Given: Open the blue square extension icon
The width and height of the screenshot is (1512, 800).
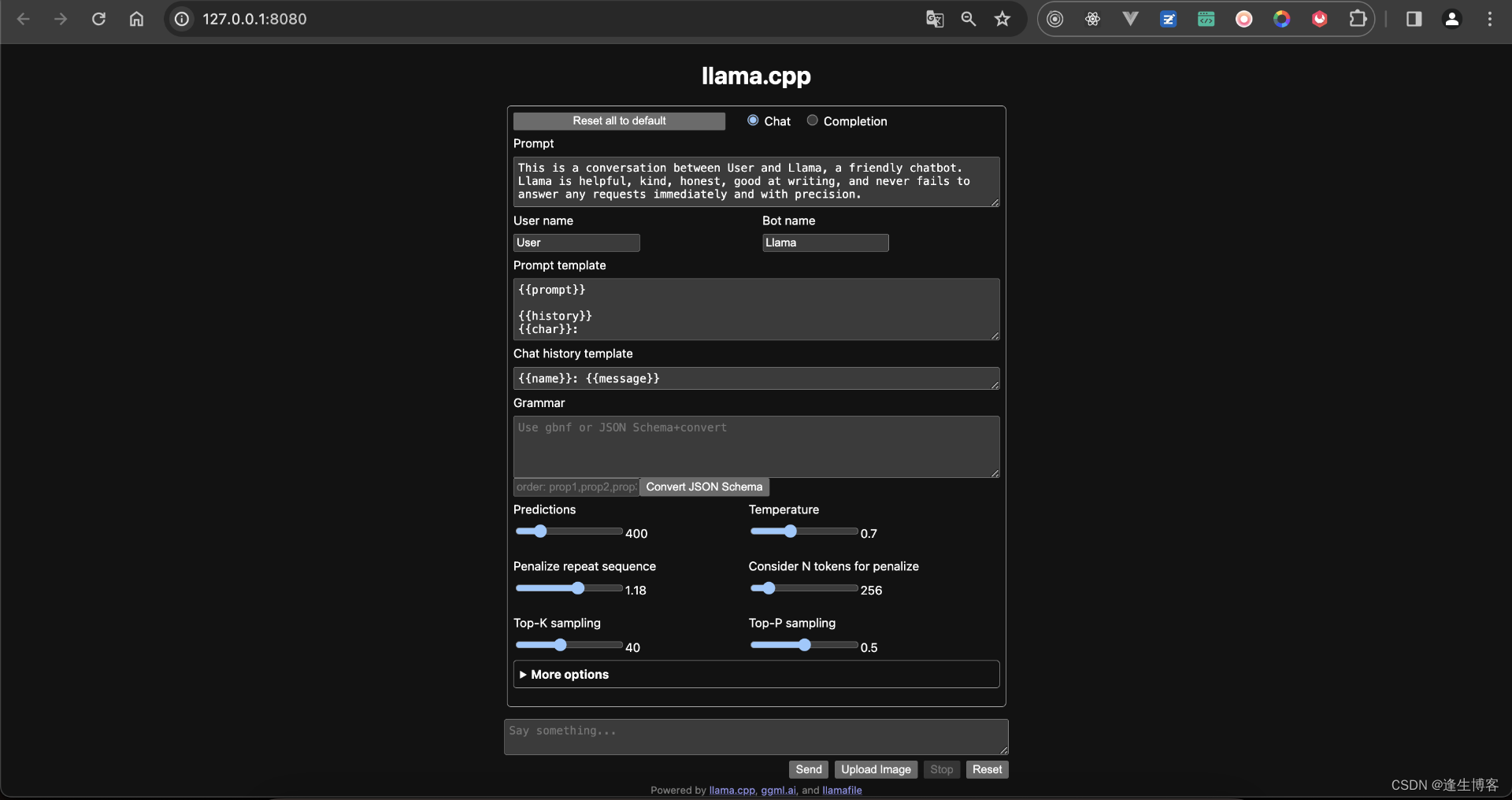Looking at the screenshot, I should pyautogui.click(x=1169, y=19).
